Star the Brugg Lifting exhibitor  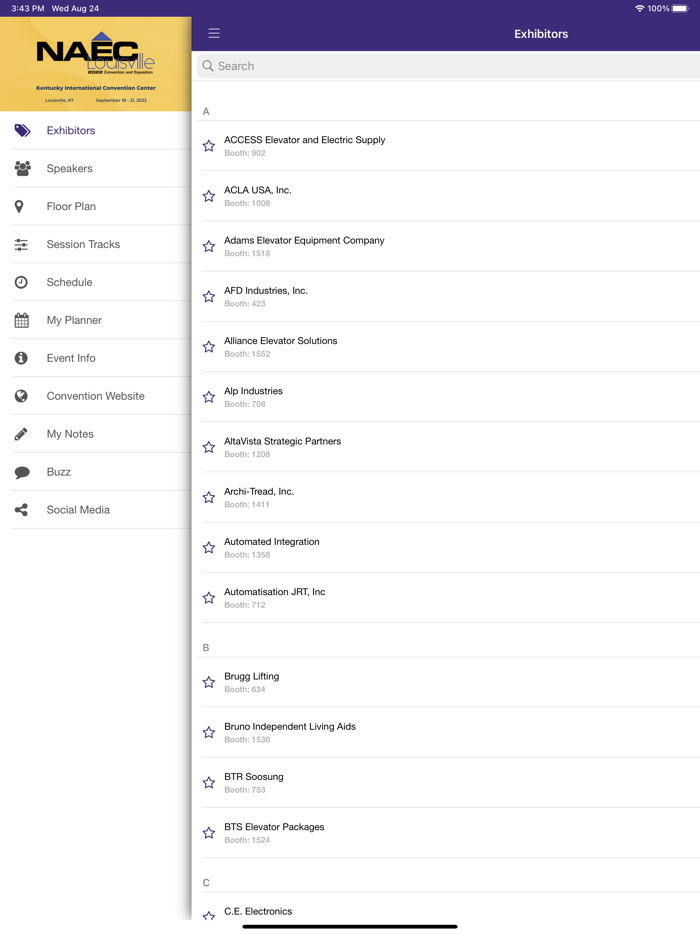[209, 682]
